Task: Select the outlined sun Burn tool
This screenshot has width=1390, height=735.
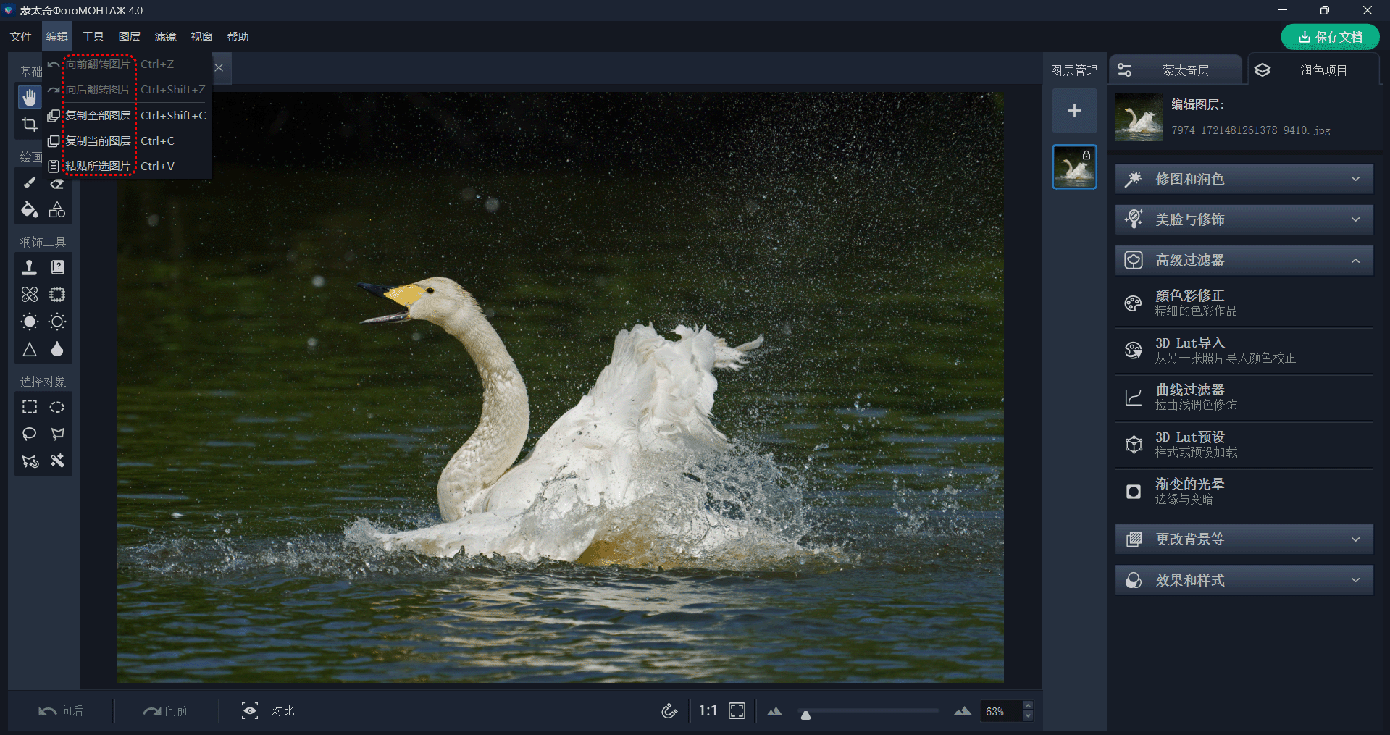Action: coord(58,322)
